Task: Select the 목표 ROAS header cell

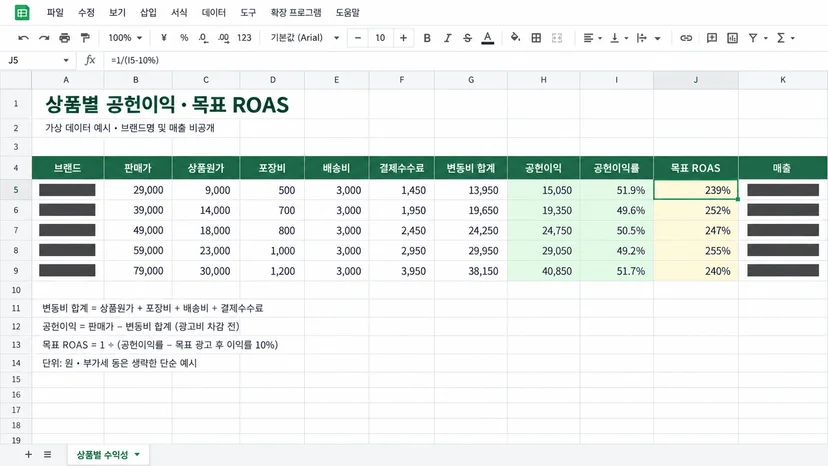Action: pyautogui.click(x=695, y=168)
